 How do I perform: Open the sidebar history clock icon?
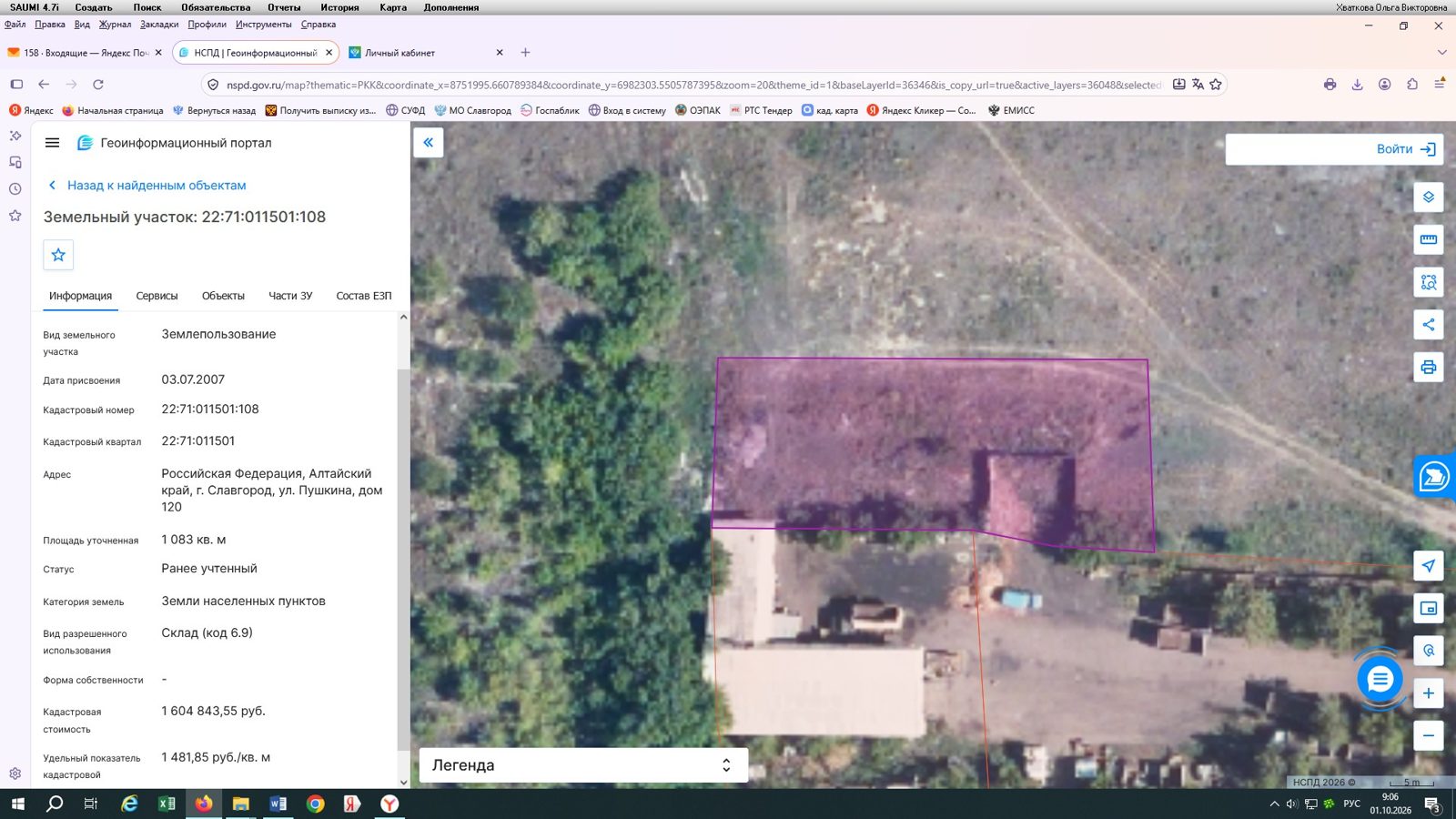click(x=15, y=189)
